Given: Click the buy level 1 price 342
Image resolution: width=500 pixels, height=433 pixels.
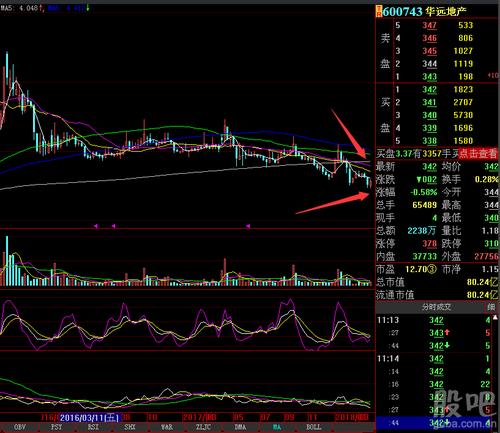Looking at the screenshot, I should (x=430, y=90).
